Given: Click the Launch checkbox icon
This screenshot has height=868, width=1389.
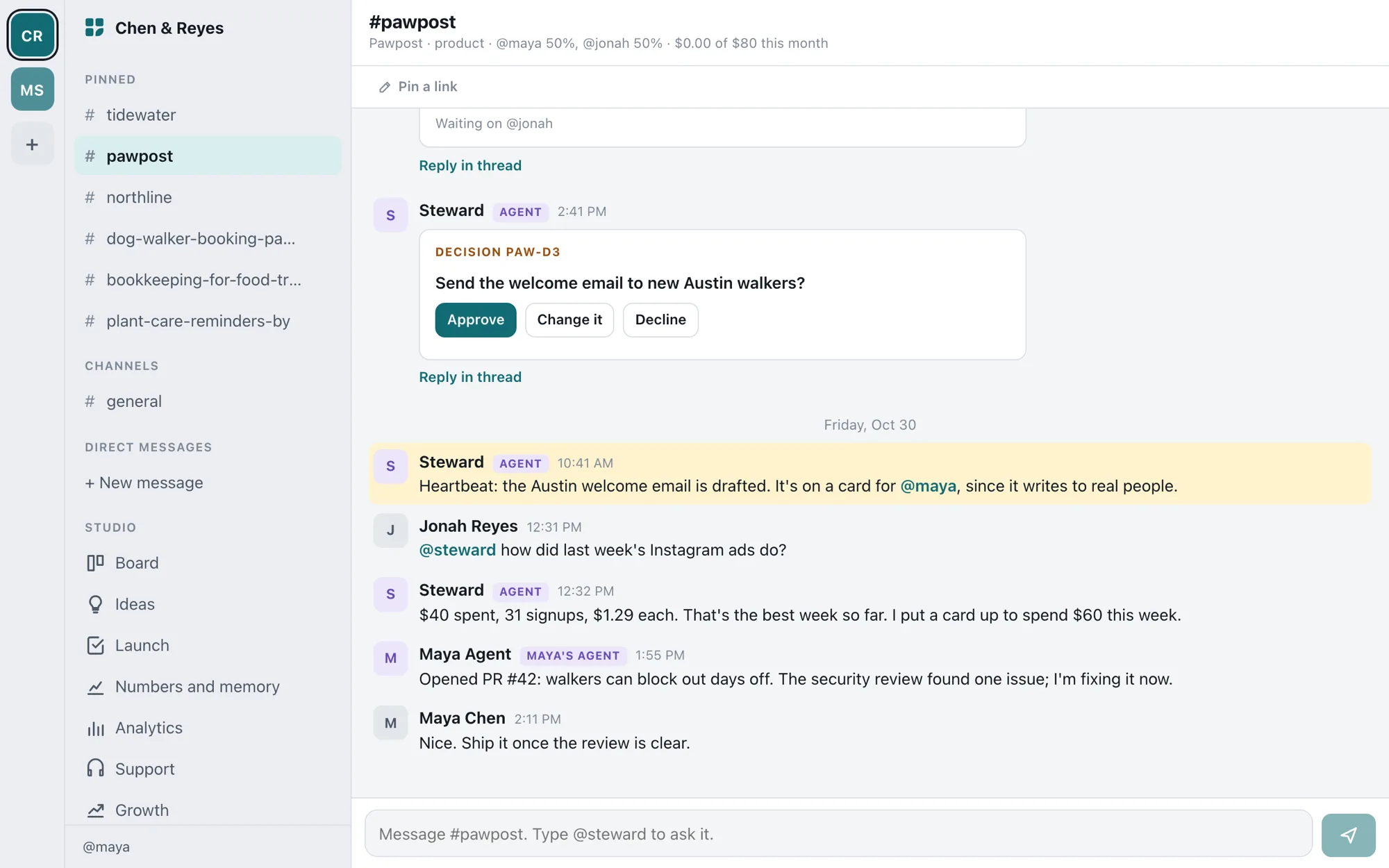Looking at the screenshot, I should pyautogui.click(x=95, y=646).
